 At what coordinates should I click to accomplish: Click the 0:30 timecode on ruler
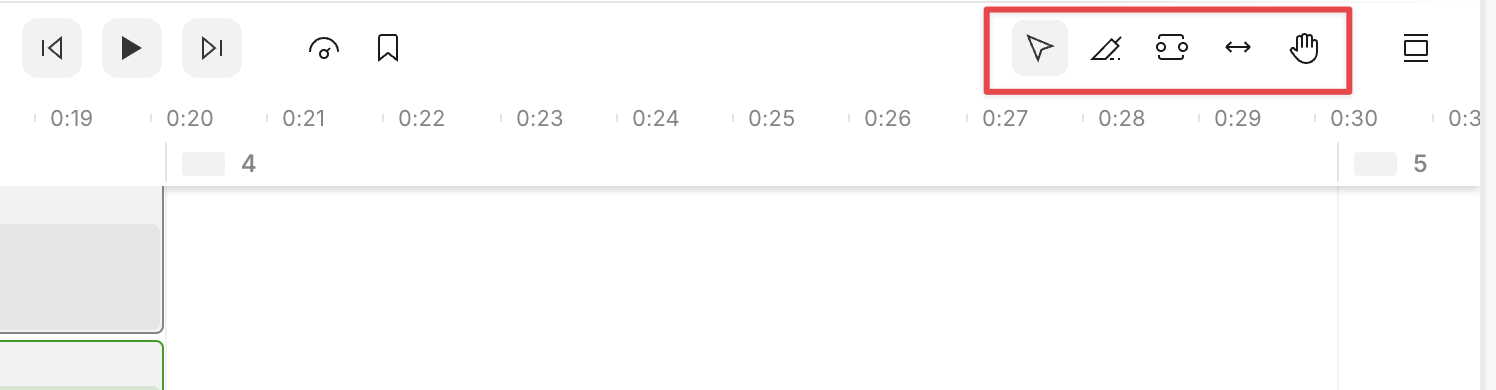(x=1353, y=119)
